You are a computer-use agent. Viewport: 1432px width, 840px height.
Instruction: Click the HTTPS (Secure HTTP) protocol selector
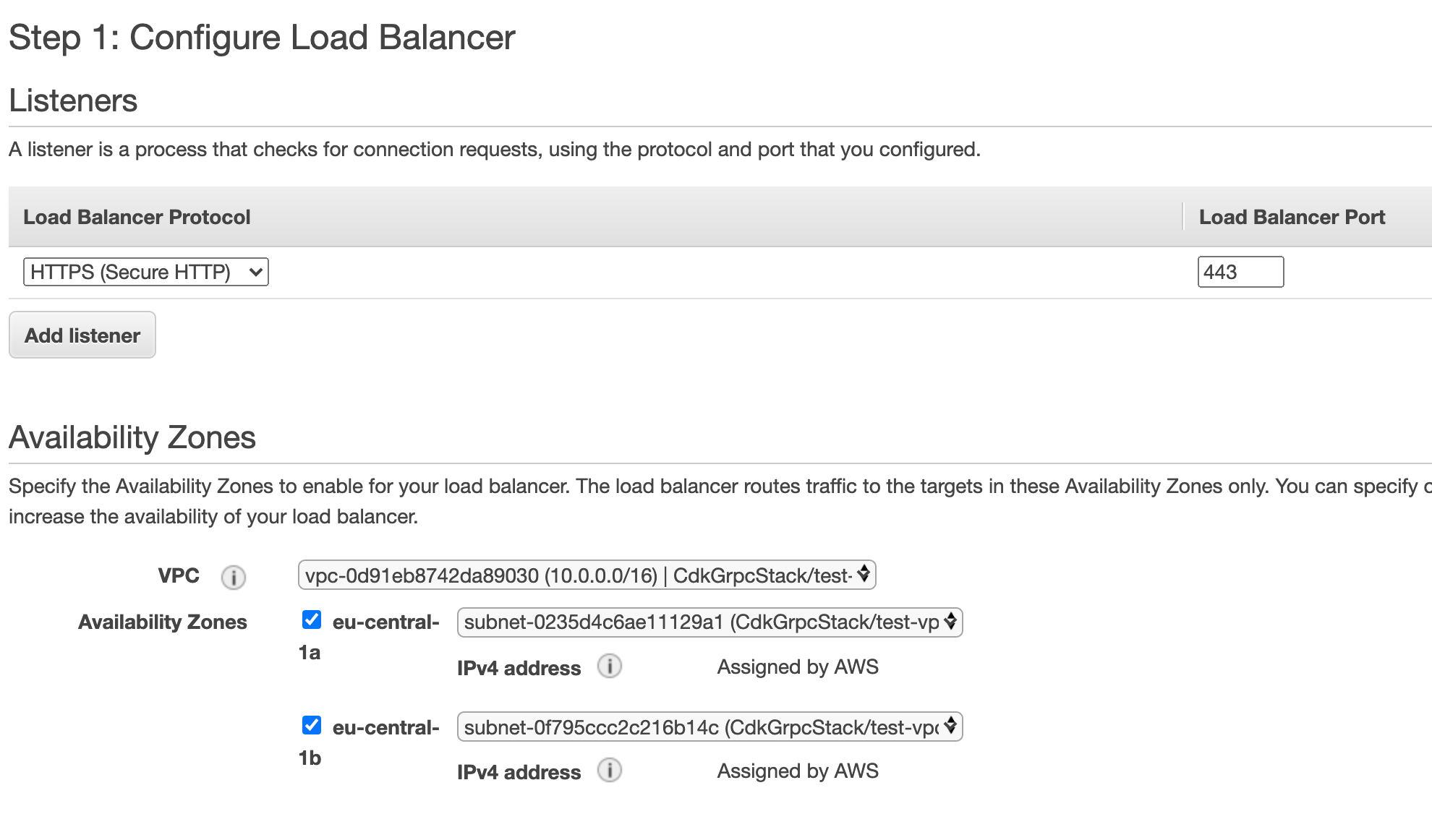click(145, 272)
